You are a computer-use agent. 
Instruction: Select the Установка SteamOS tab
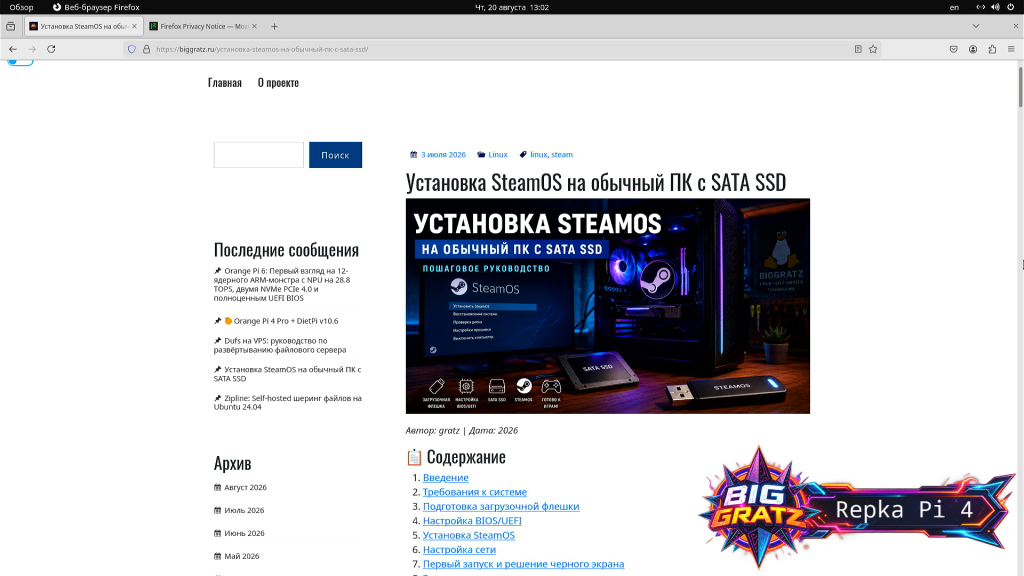point(84,26)
